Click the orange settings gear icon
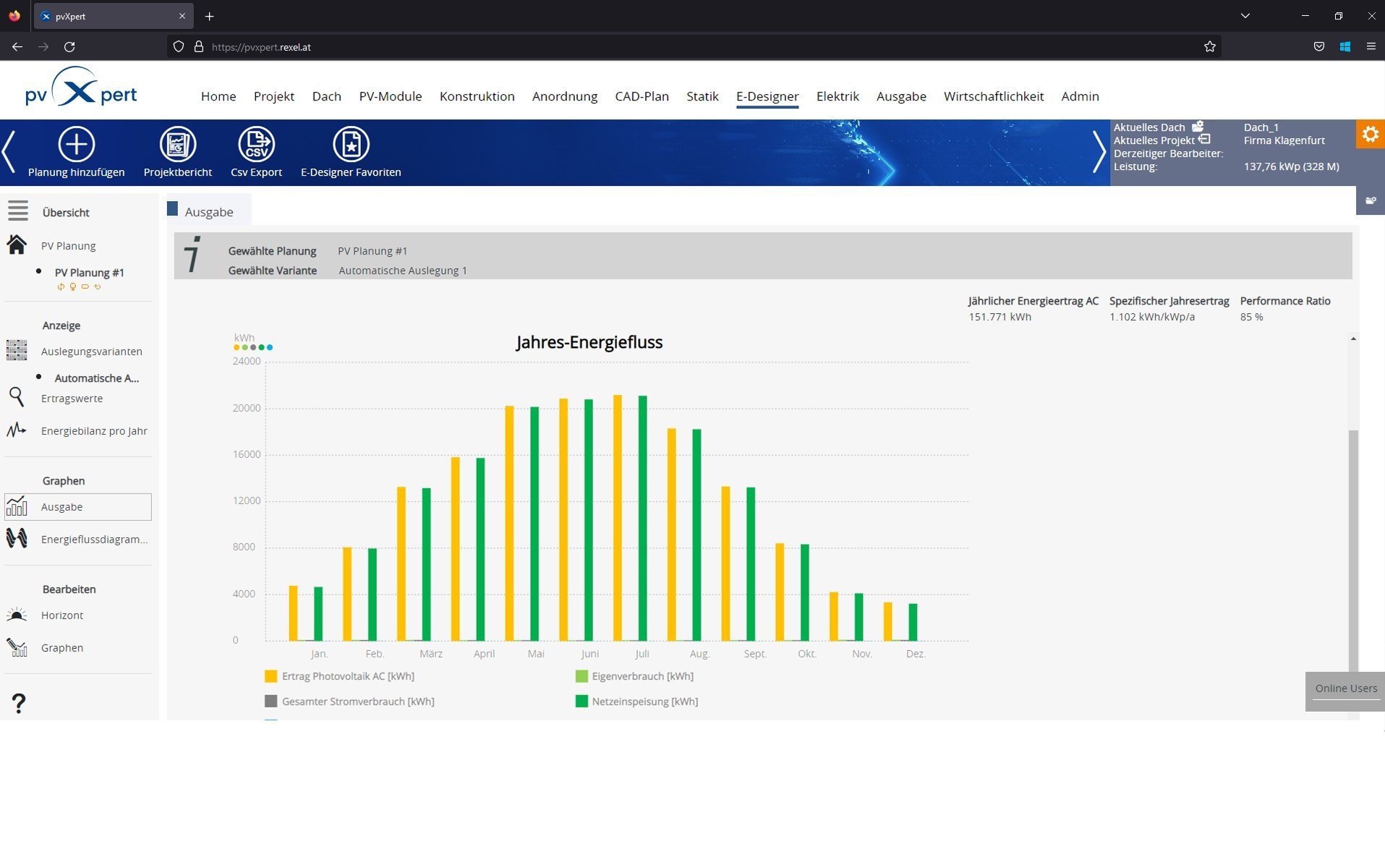The image size is (1385, 868). click(1370, 134)
